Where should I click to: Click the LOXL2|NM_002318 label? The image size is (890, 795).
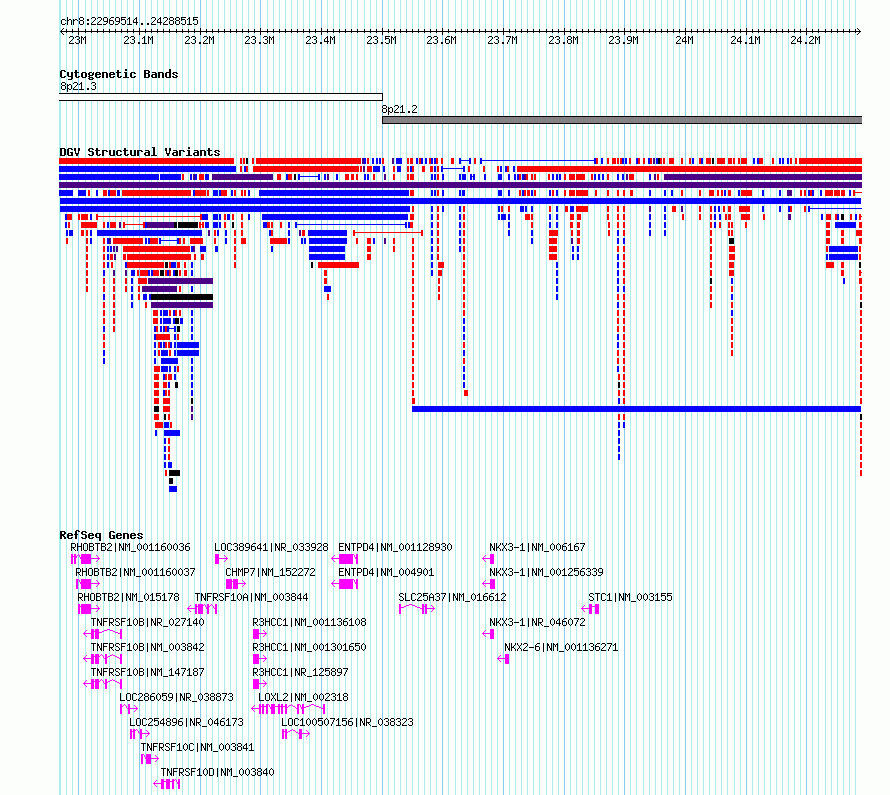tap(303, 697)
